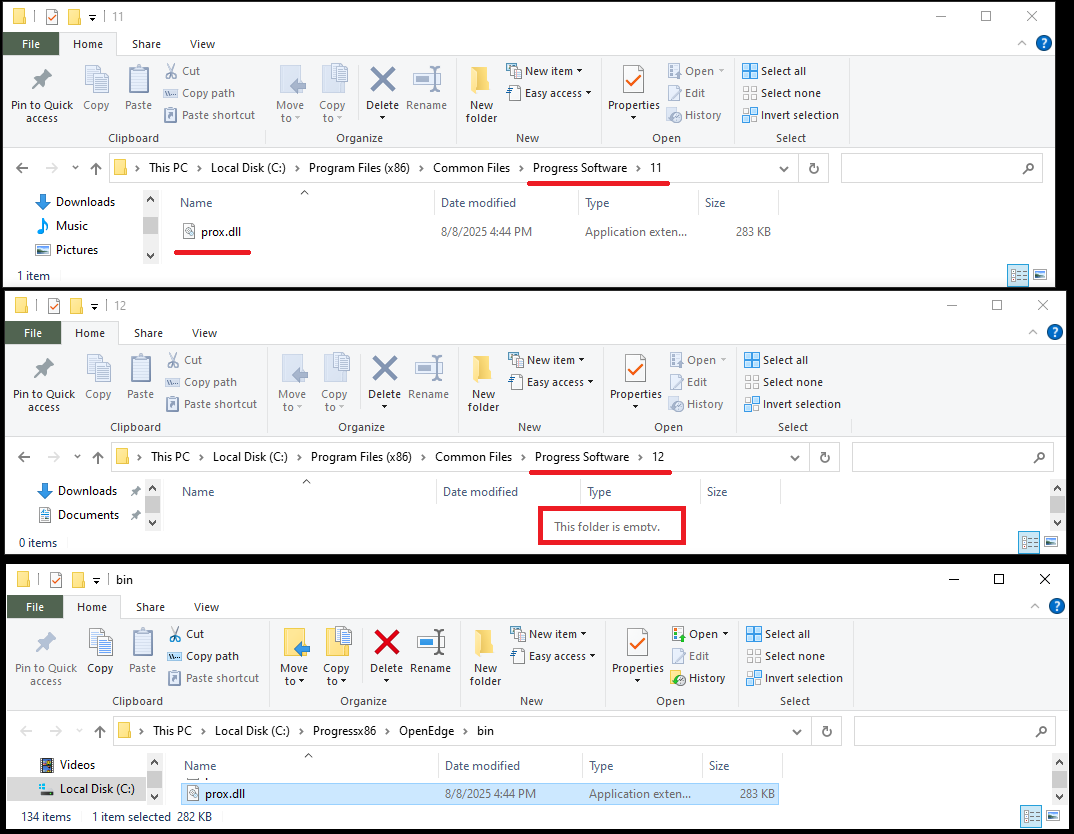
Task: Open Downloads in window 11 sidebar
Action: click(x=75, y=202)
